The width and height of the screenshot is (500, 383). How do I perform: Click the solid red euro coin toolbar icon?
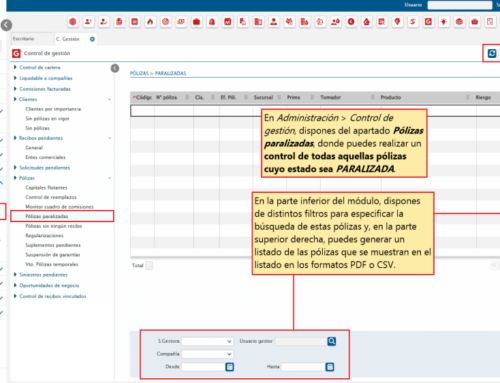[351, 22]
